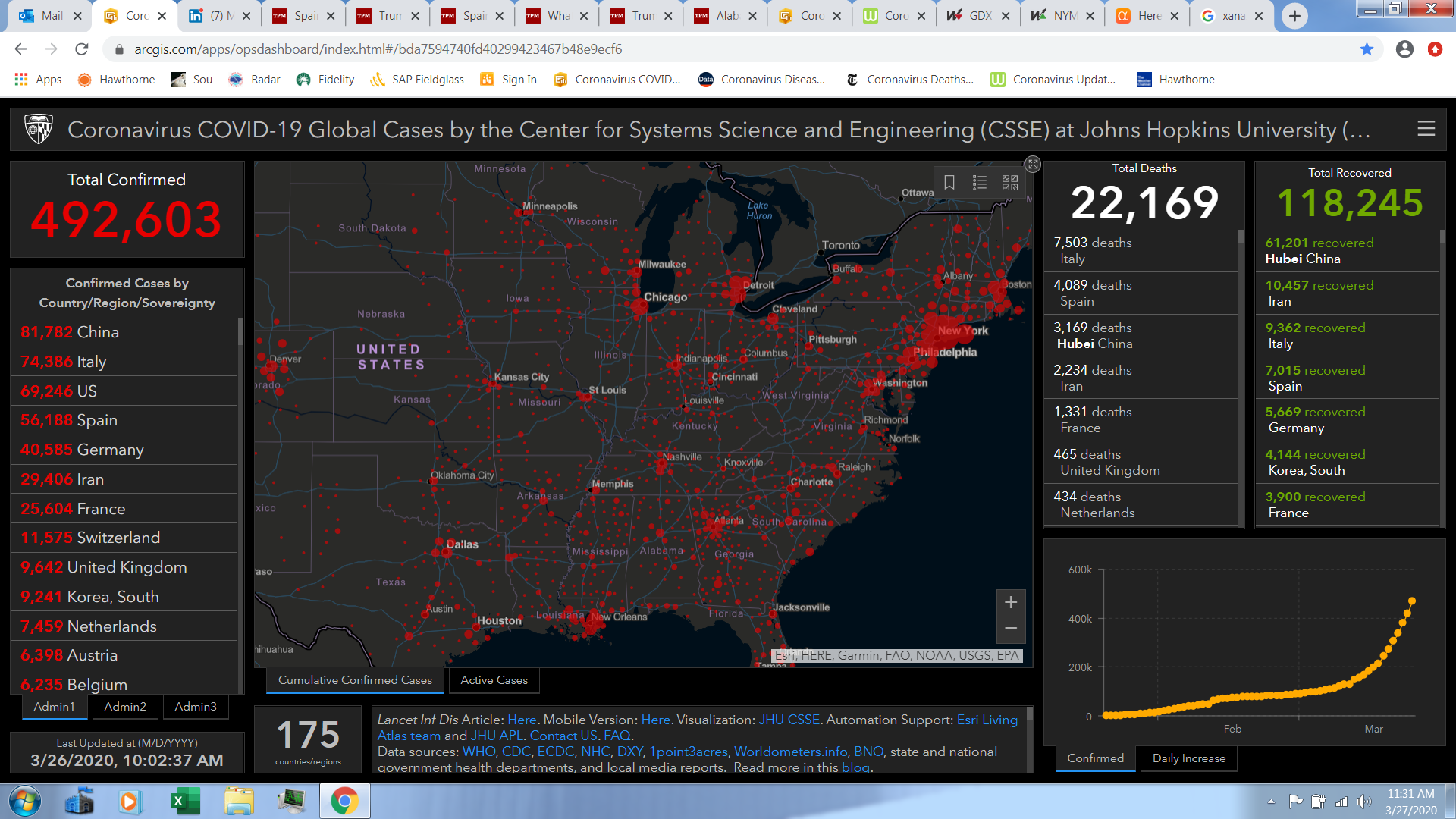Click the address bar URL
Viewport: 1456px width, 819px height.
378,49
